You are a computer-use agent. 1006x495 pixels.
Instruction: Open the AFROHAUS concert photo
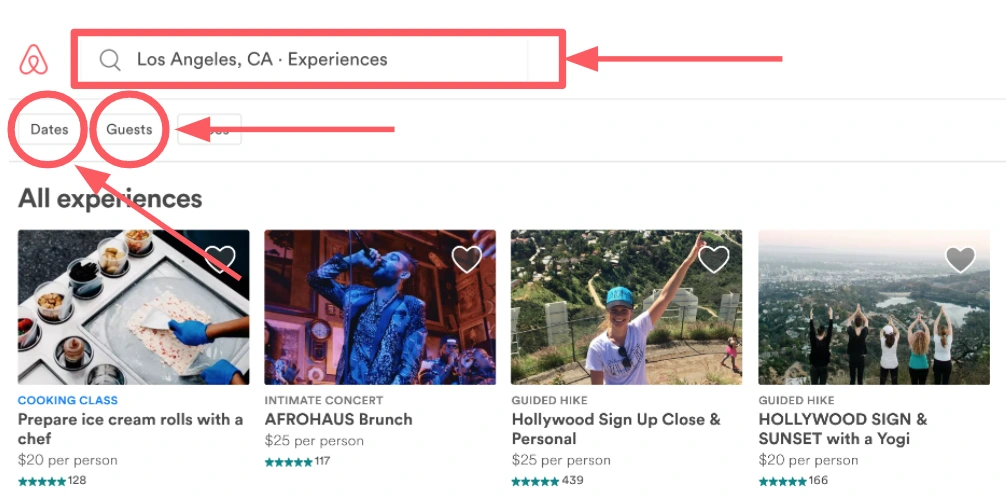pyautogui.click(x=380, y=307)
